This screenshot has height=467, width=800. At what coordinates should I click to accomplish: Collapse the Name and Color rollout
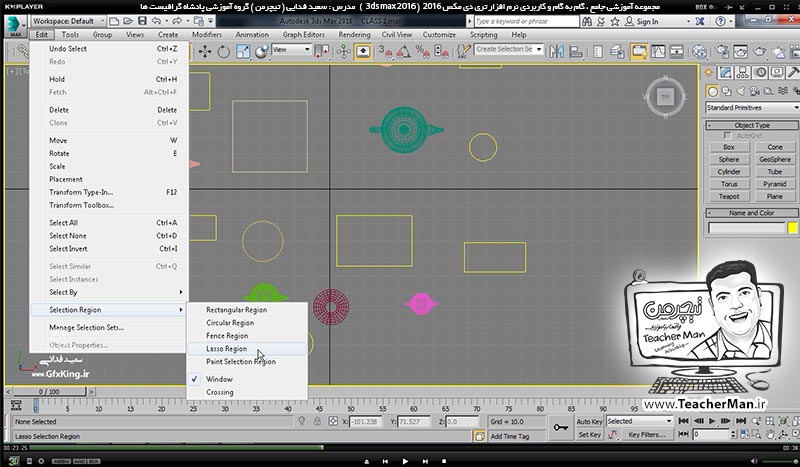(x=752, y=213)
